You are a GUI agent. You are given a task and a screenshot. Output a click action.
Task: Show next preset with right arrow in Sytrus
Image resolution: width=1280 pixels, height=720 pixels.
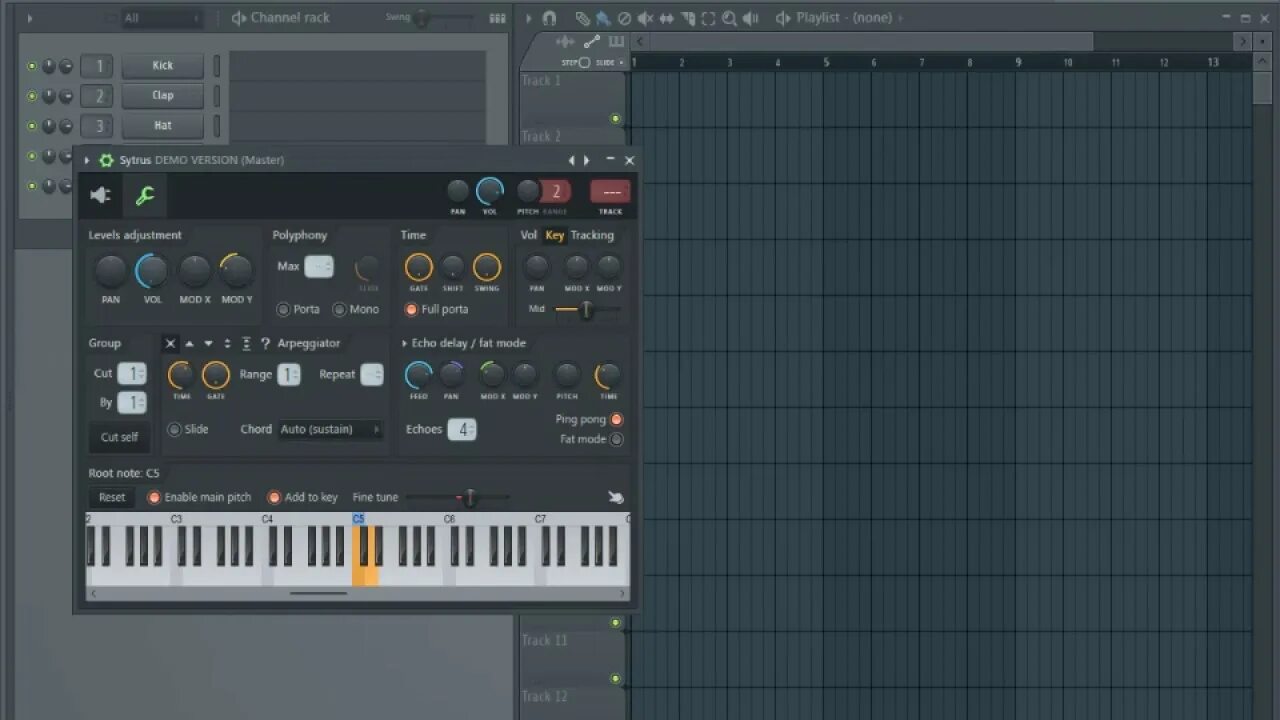pyautogui.click(x=587, y=160)
